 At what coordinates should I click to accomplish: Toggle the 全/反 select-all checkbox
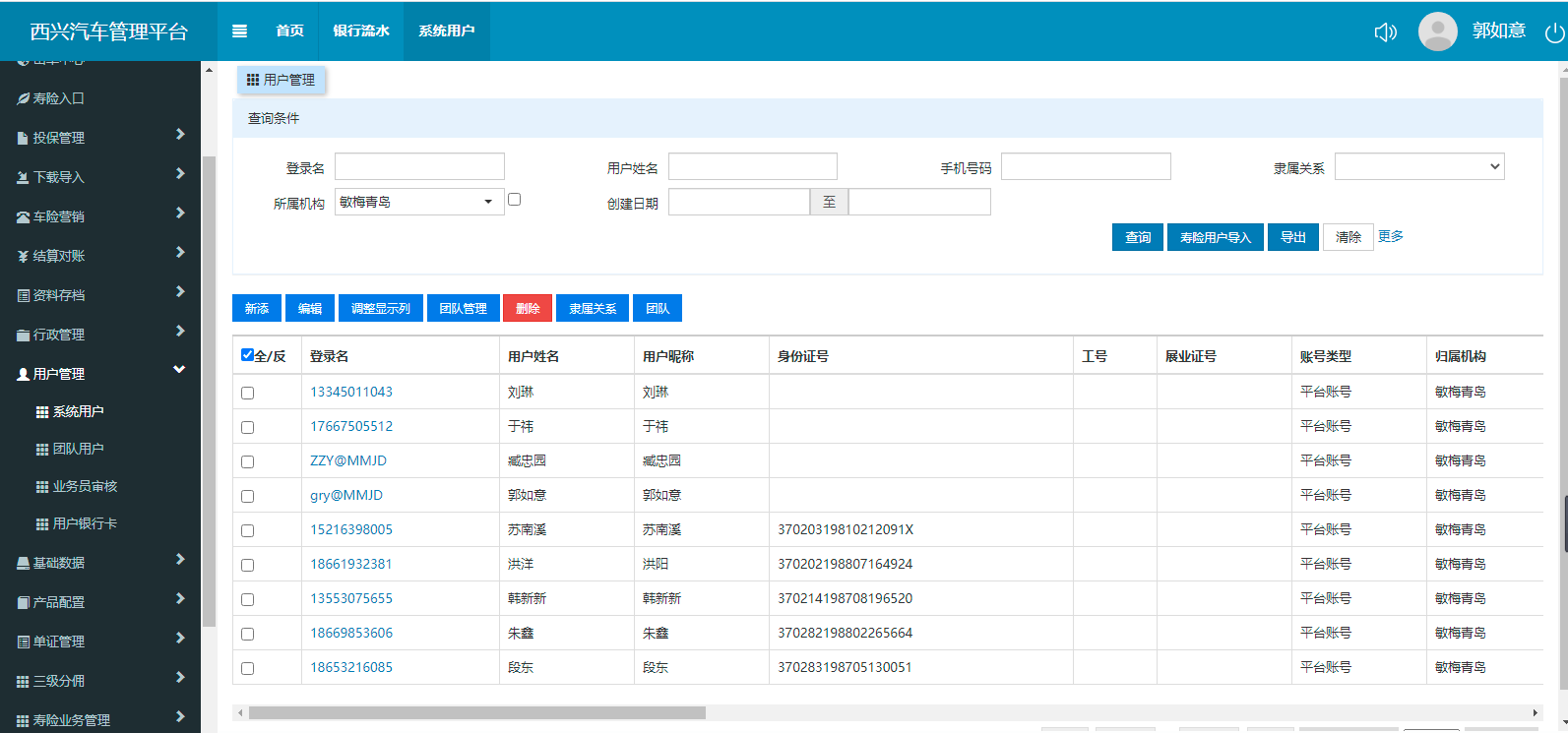click(247, 355)
